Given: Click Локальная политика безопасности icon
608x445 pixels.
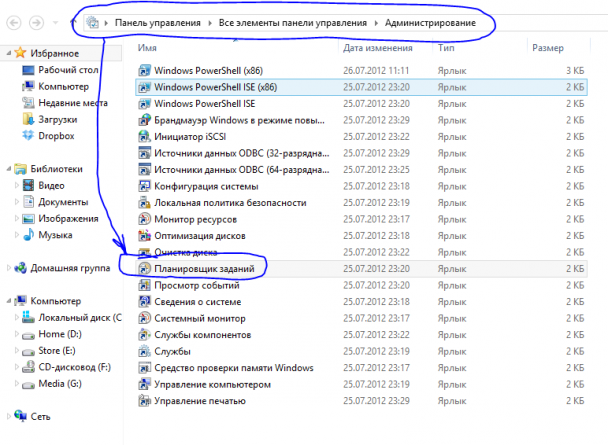Looking at the screenshot, I should pyautogui.click(x=144, y=203).
